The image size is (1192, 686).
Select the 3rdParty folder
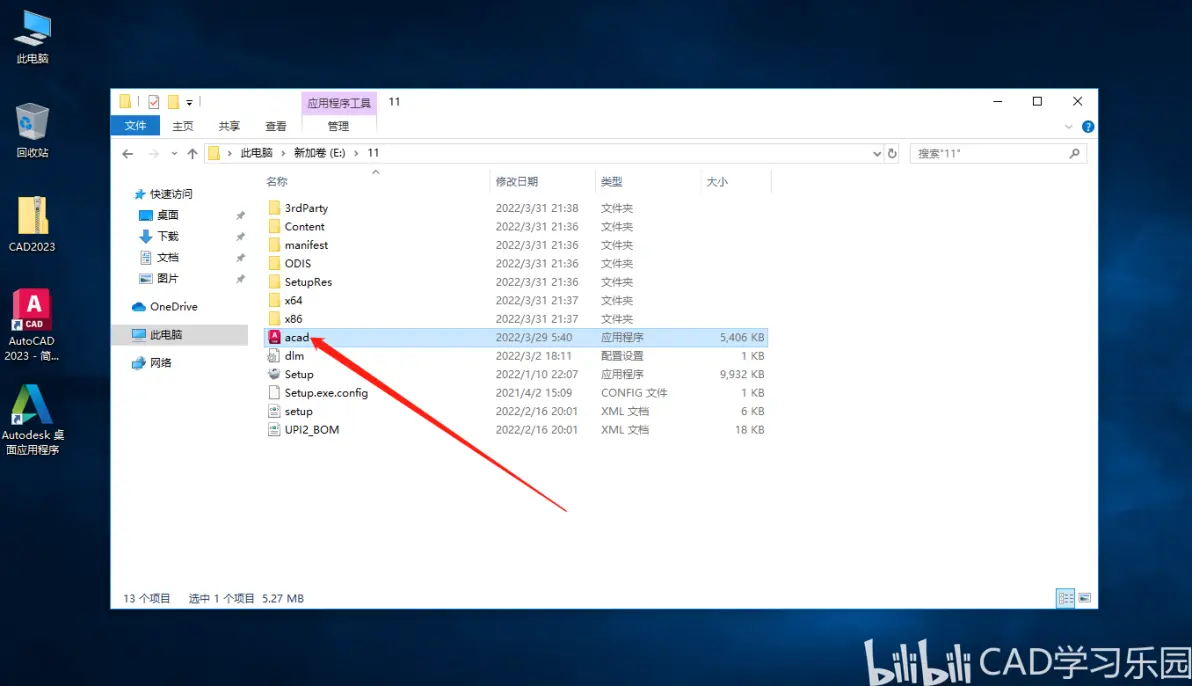coord(306,208)
